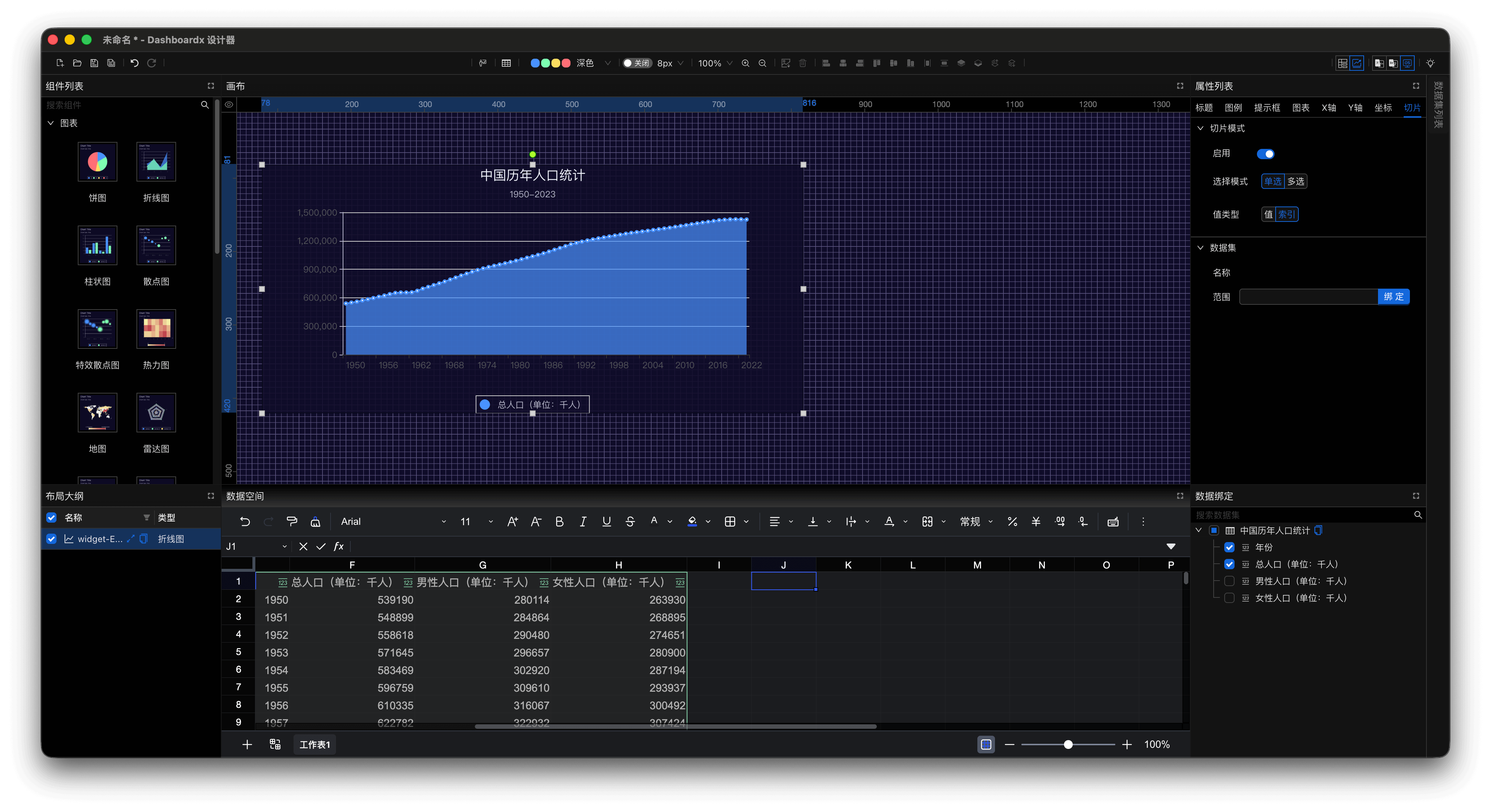Click the spreadsheet zoom slider handle
1491x812 pixels.
click(1068, 744)
